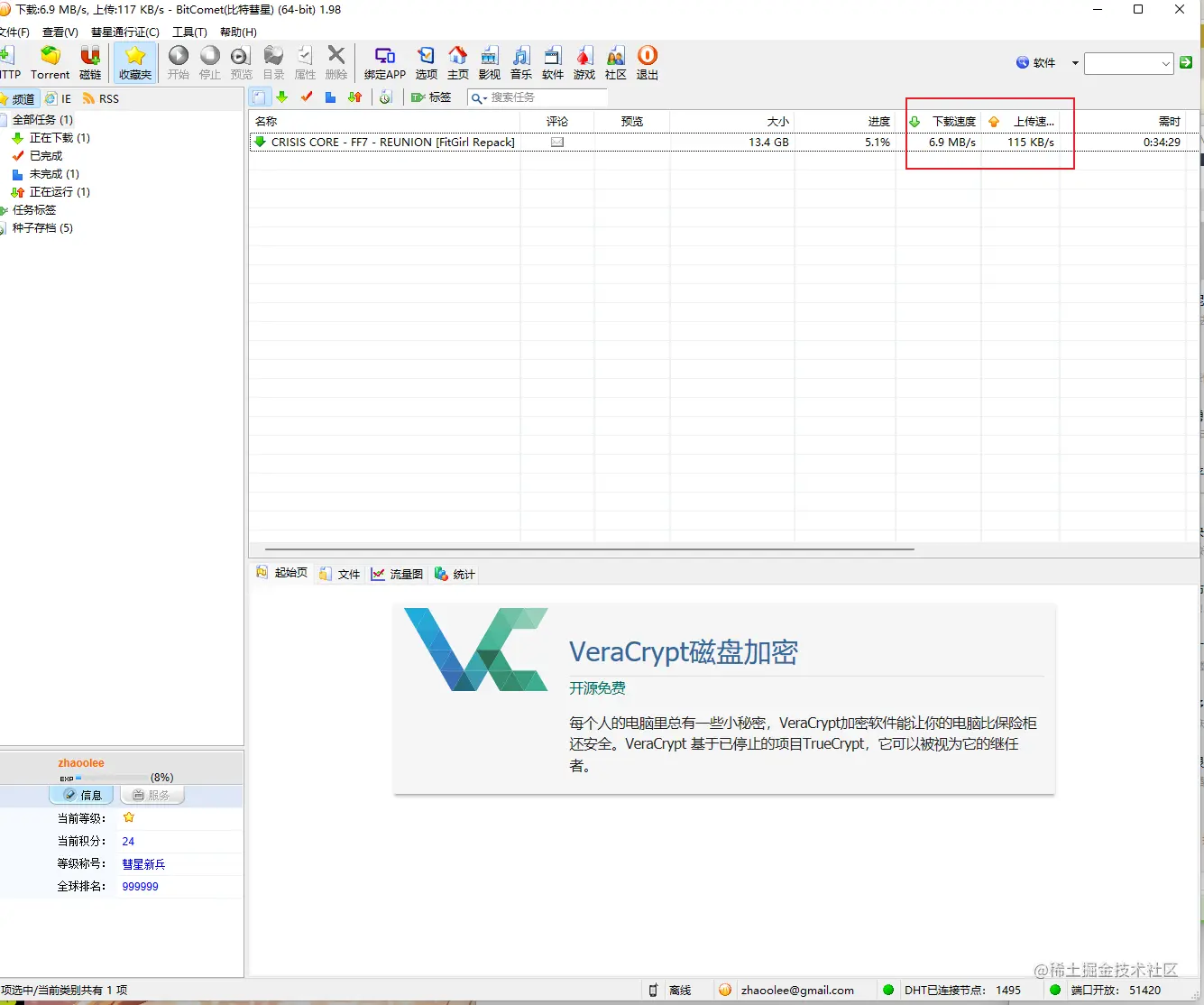Open the search-task magnifier dropdown
Viewport: 1204px width, 1005px height.
pos(479,97)
